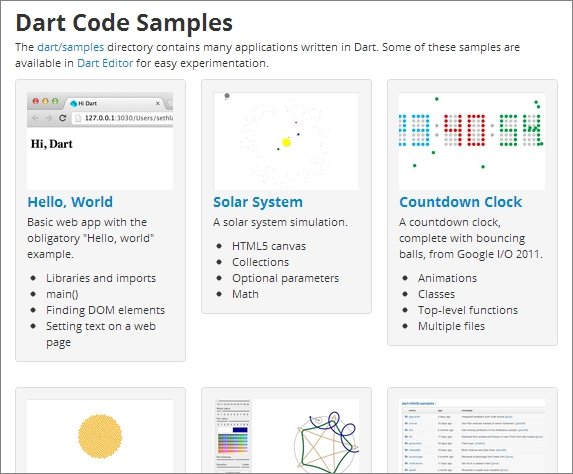Click the 127.0.0.1 address bar in screenshot
The image size is (573, 474).
[x=123, y=118]
